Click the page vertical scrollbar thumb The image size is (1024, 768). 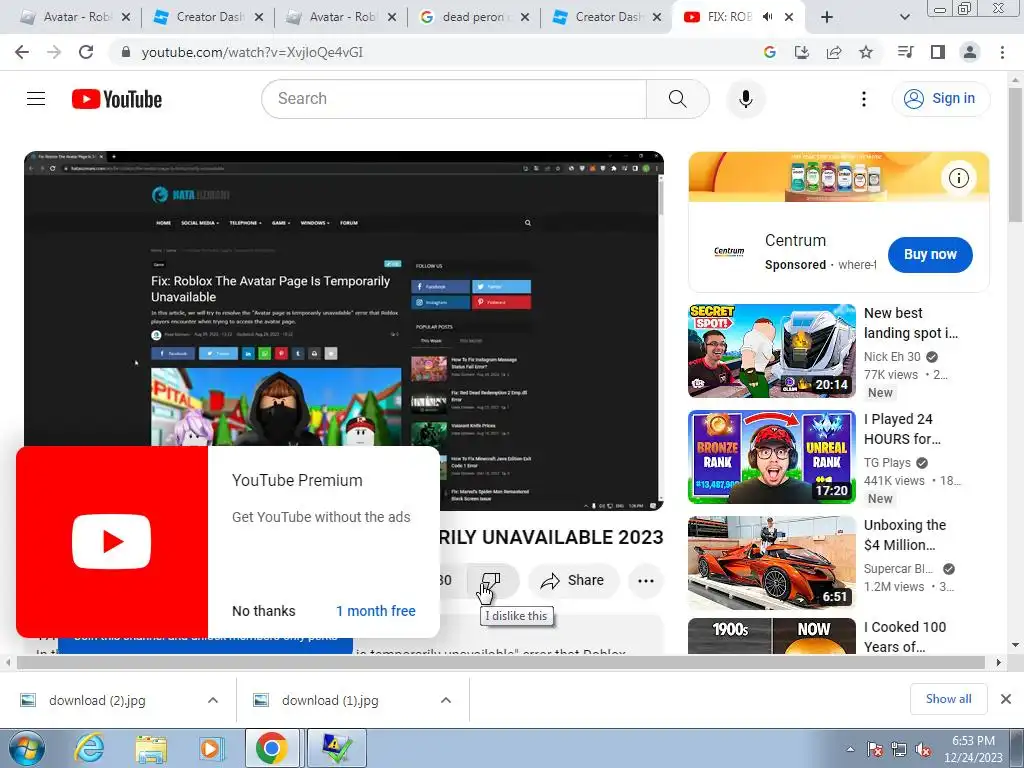point(1016,155)
